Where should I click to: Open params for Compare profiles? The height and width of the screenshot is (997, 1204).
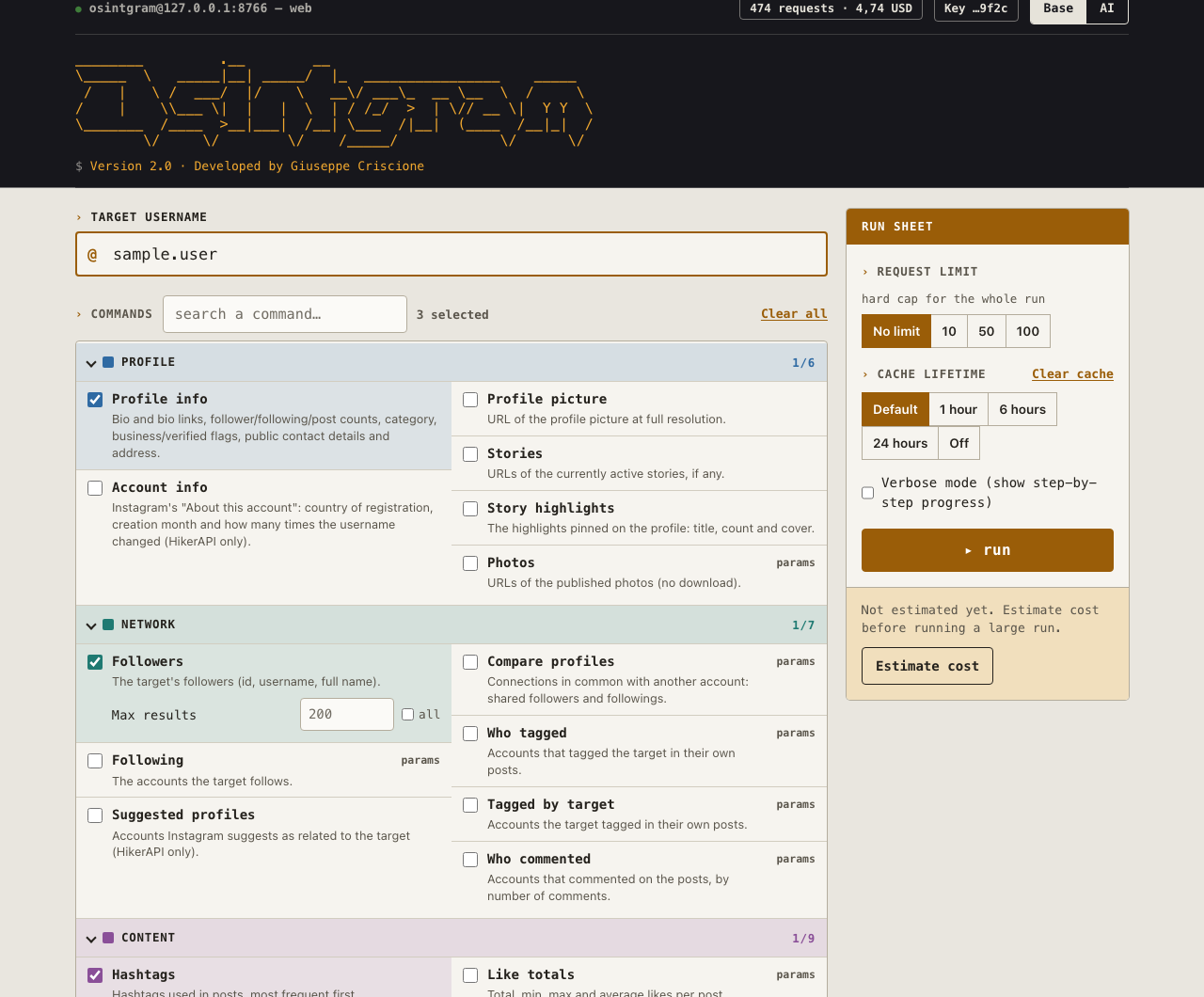pos(796,661)
